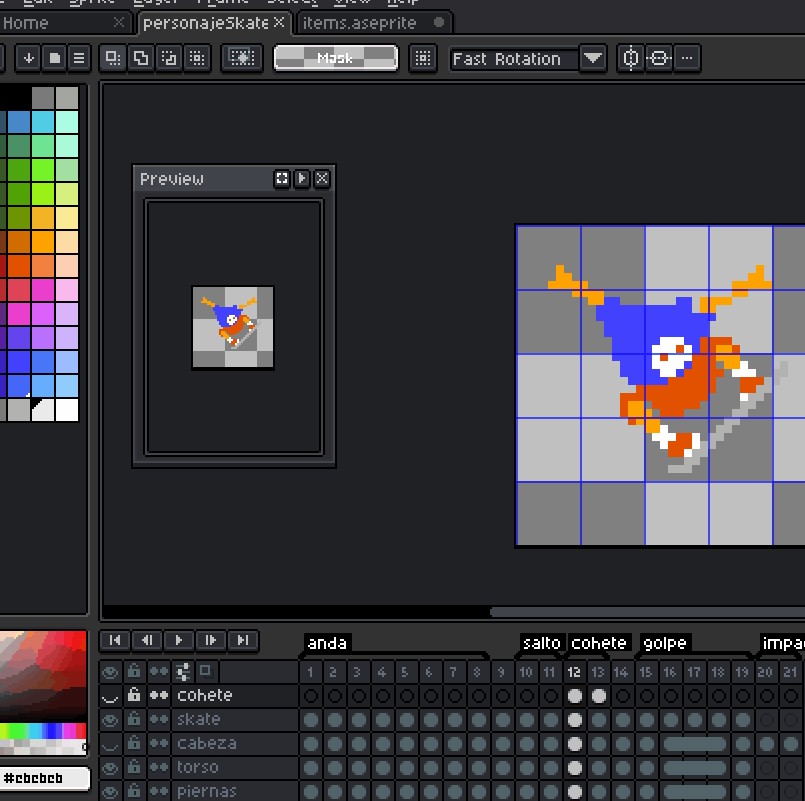
Task: Select the cabeza layer name
Action: [207, 743]
